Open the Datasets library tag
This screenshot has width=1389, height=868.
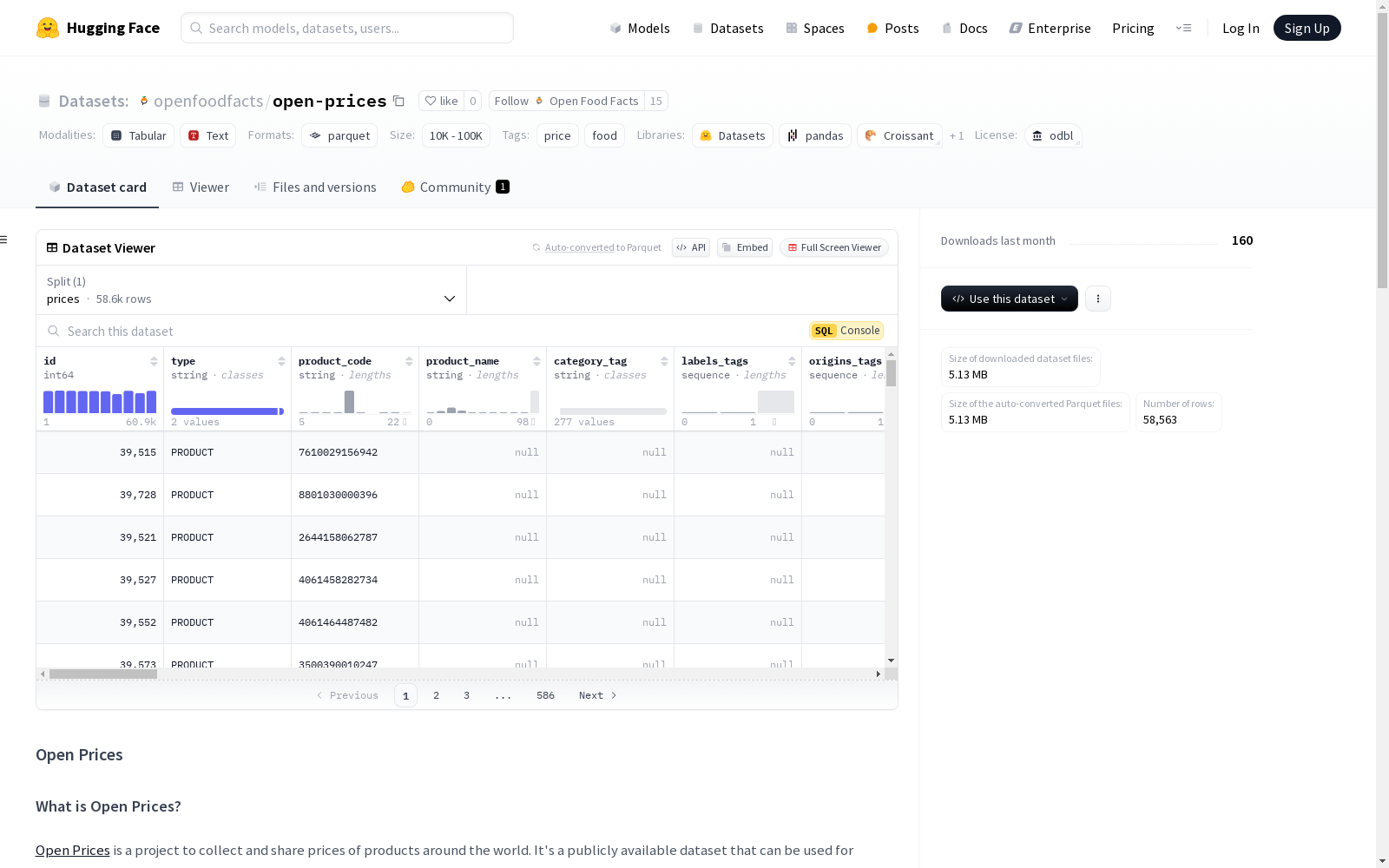point(733,135)
